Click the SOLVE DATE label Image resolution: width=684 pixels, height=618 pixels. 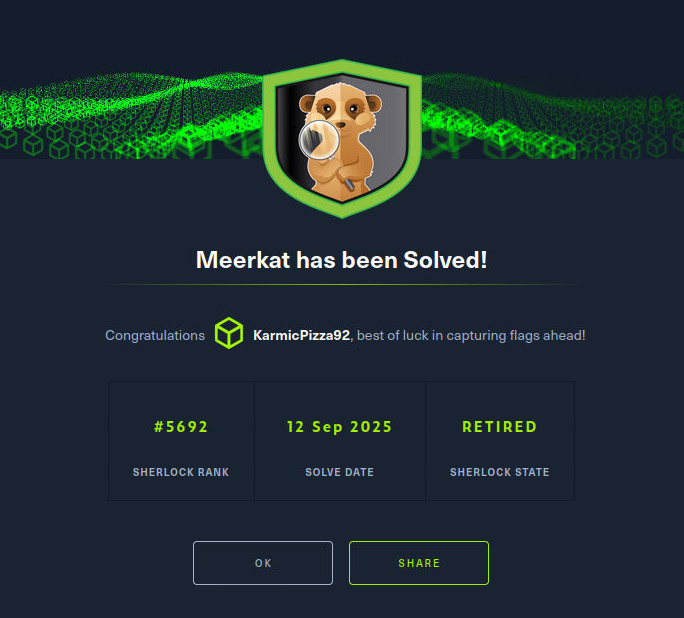(339, 472)
